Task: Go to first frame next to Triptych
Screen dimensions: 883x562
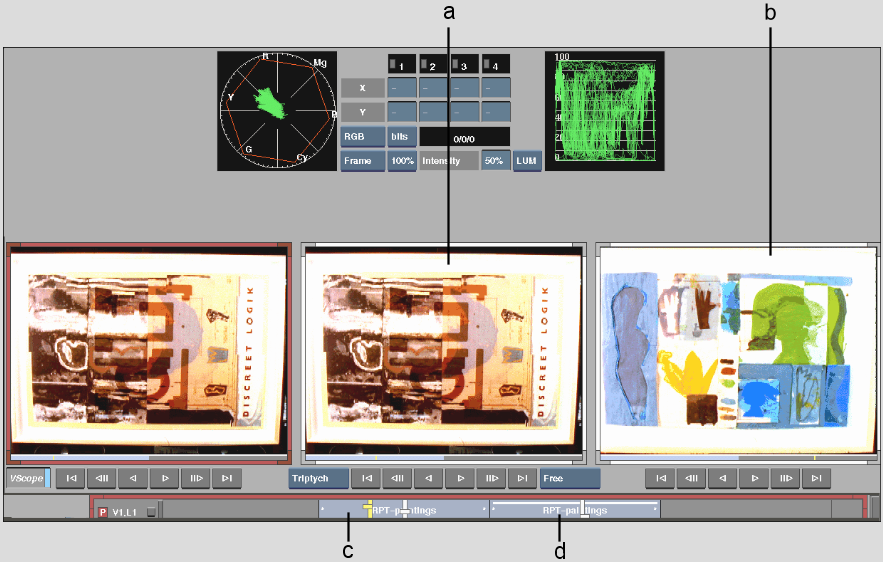Action: click(x=367, y=478)
